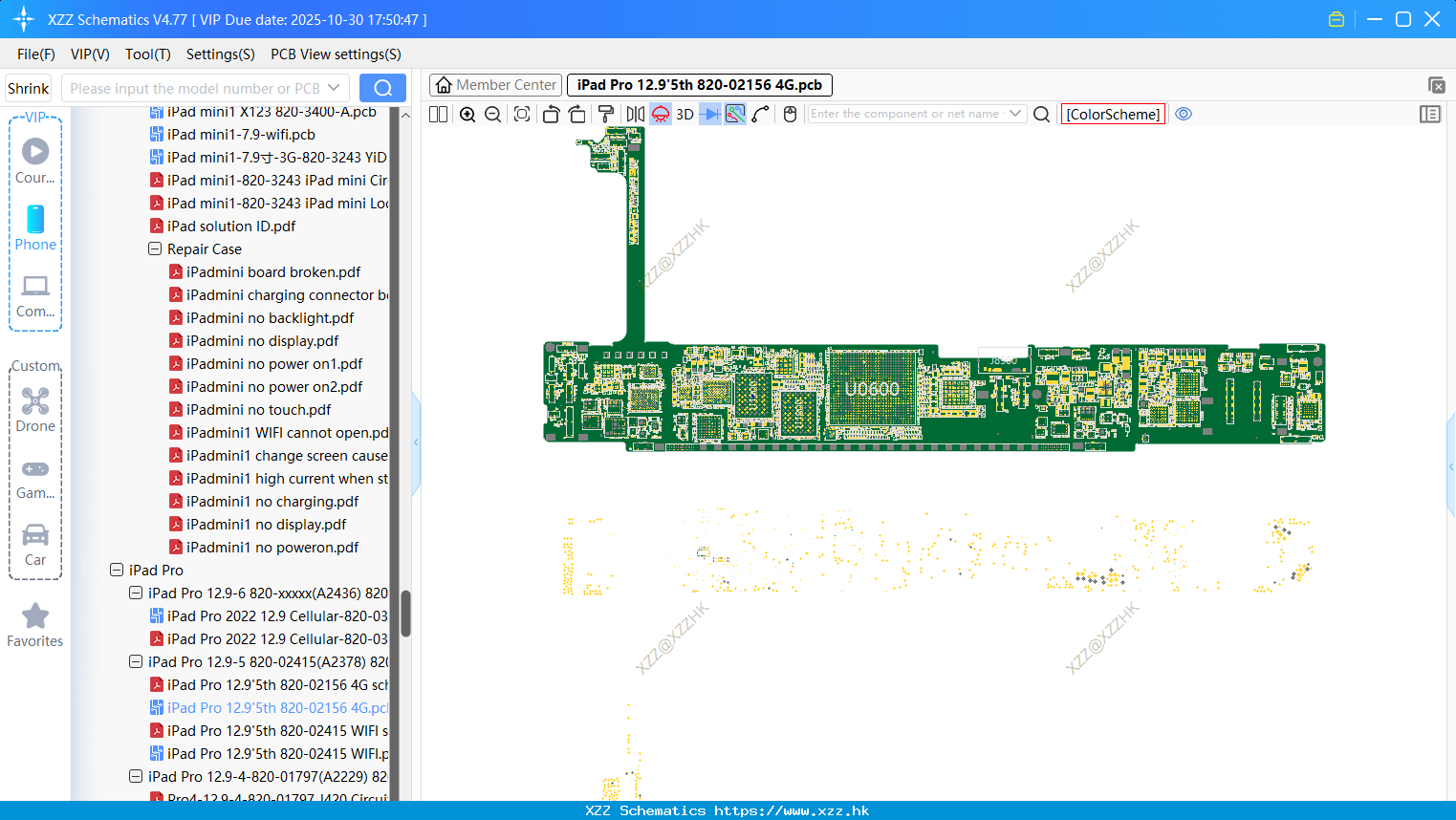Screen dimensions: 1456x820
Task: Switch to 3D board view
Action: [x=685, y=114]
